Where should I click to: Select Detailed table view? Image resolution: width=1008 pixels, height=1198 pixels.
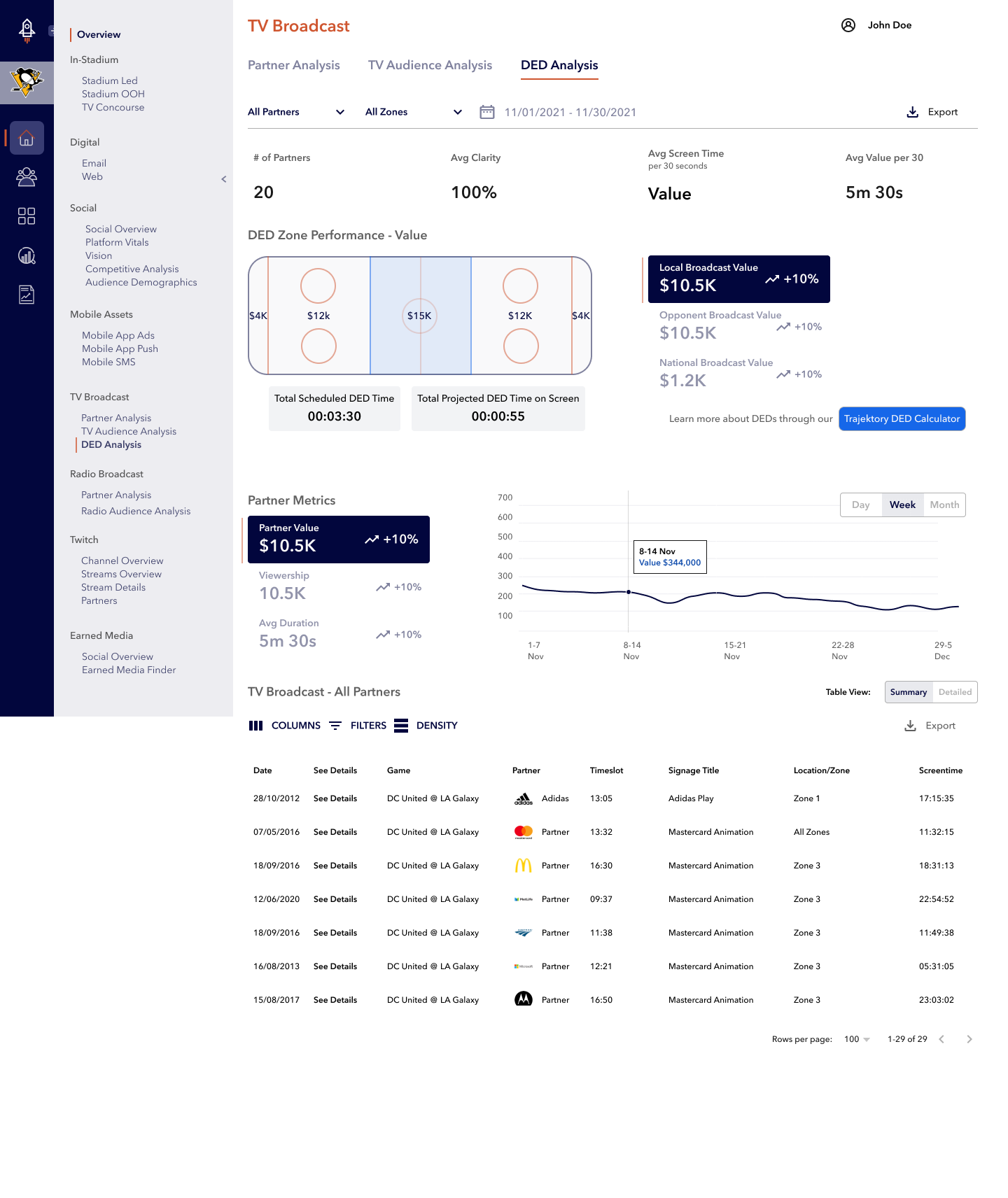point(955,692)
